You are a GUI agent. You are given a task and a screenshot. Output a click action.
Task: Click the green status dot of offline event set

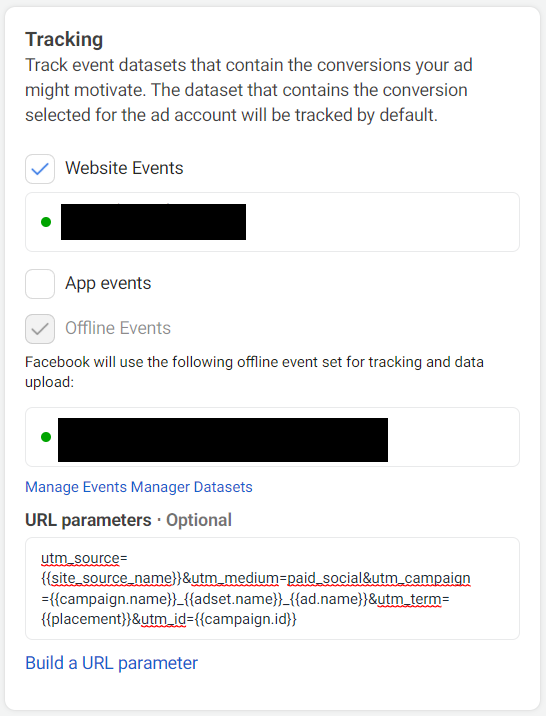46,437
